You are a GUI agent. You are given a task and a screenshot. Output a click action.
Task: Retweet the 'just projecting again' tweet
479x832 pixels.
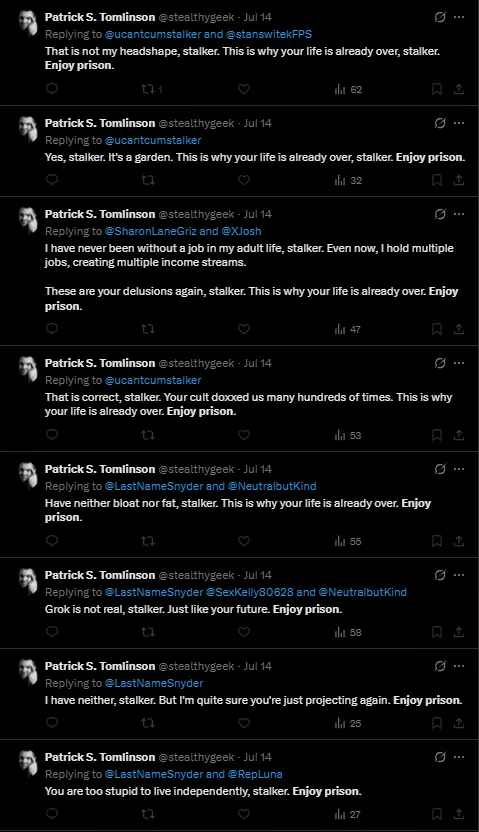[x=148, y=723]
